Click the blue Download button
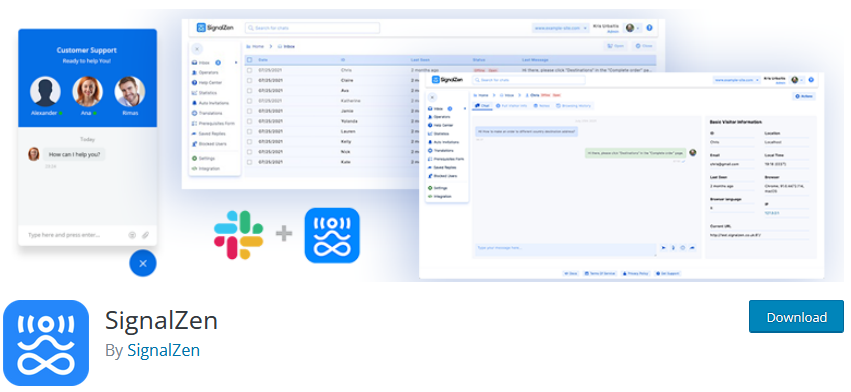 pyautogui.click(x=796, y=317)
